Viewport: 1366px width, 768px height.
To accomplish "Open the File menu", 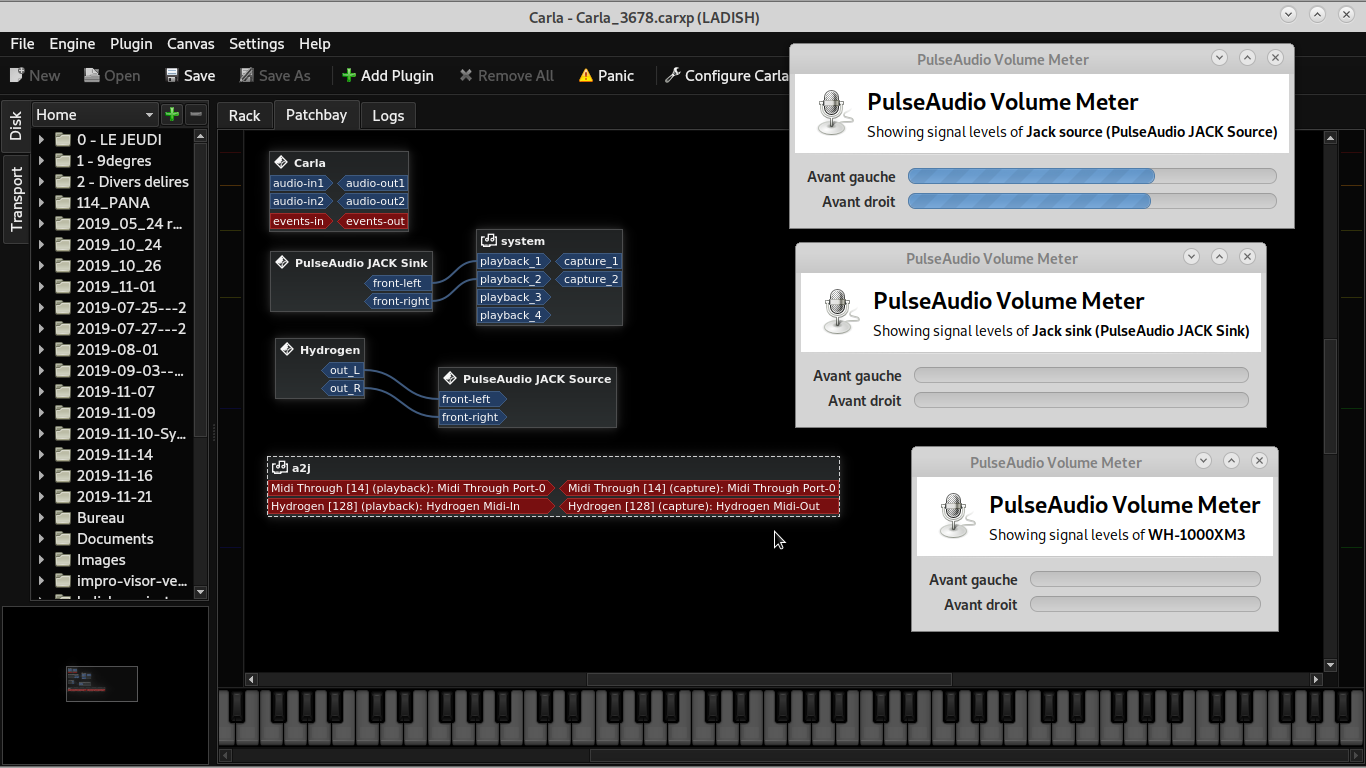I will [x=22, y=44].
